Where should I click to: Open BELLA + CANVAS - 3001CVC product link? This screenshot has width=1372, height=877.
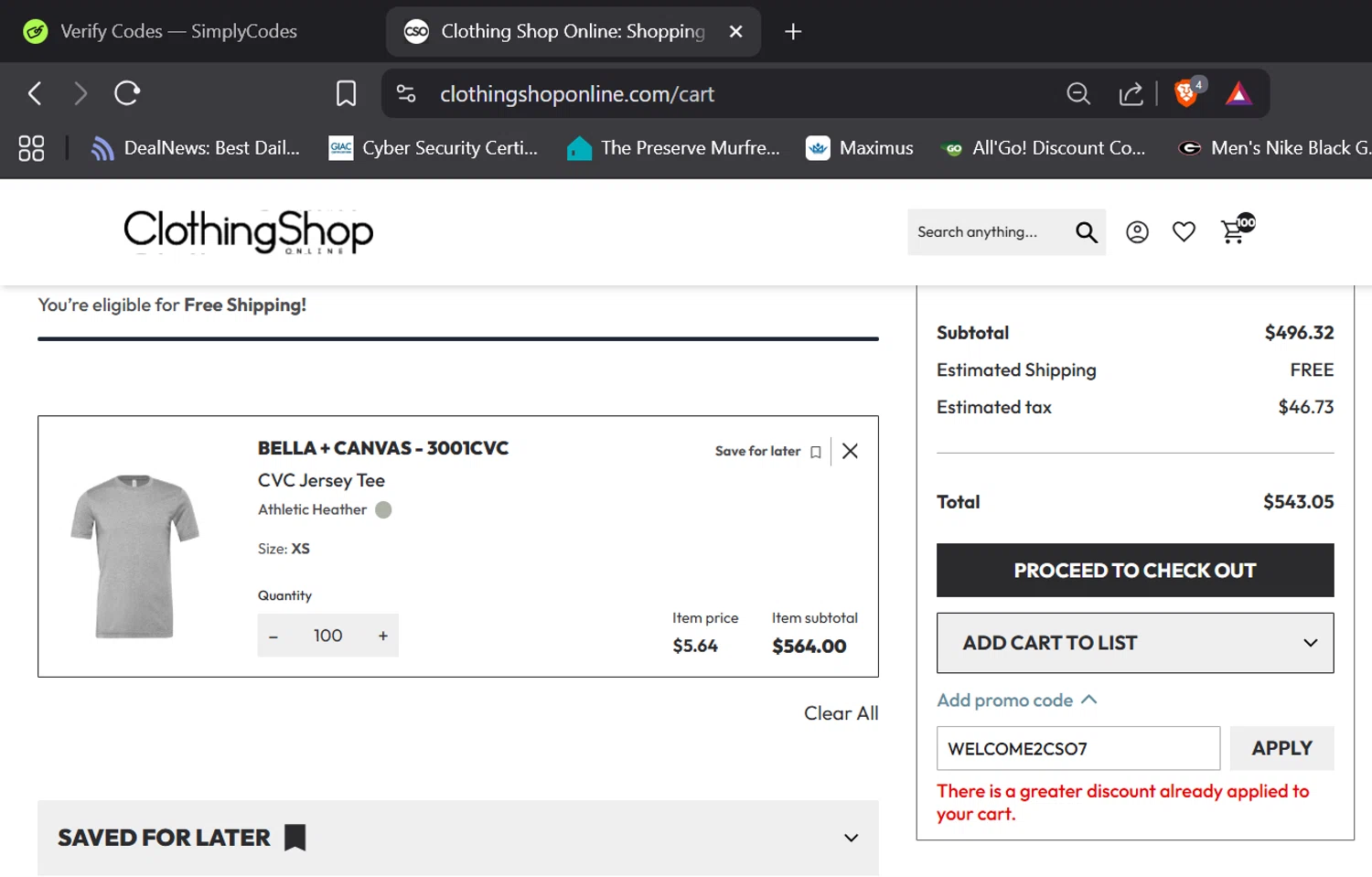(383, 448)
